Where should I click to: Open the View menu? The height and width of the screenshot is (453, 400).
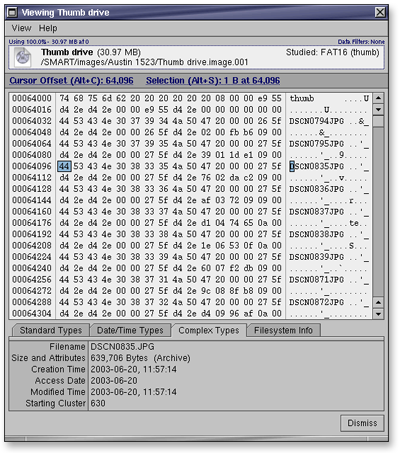pyautogui.click(x=22, y=28)
